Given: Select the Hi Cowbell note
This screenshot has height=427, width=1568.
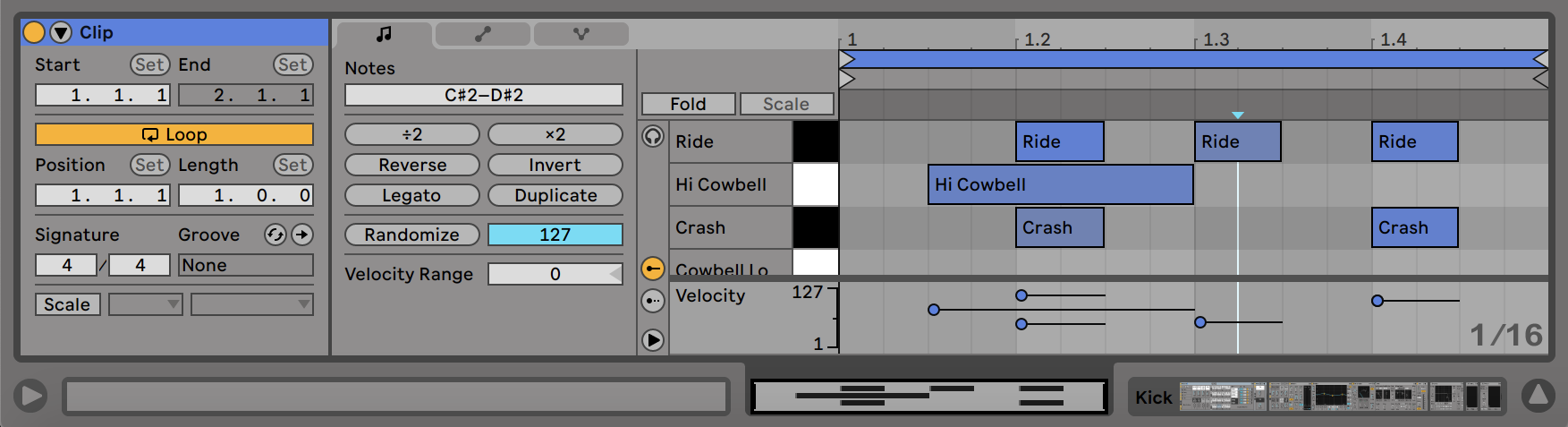Looking at the screenshot, I should 1061,184.
